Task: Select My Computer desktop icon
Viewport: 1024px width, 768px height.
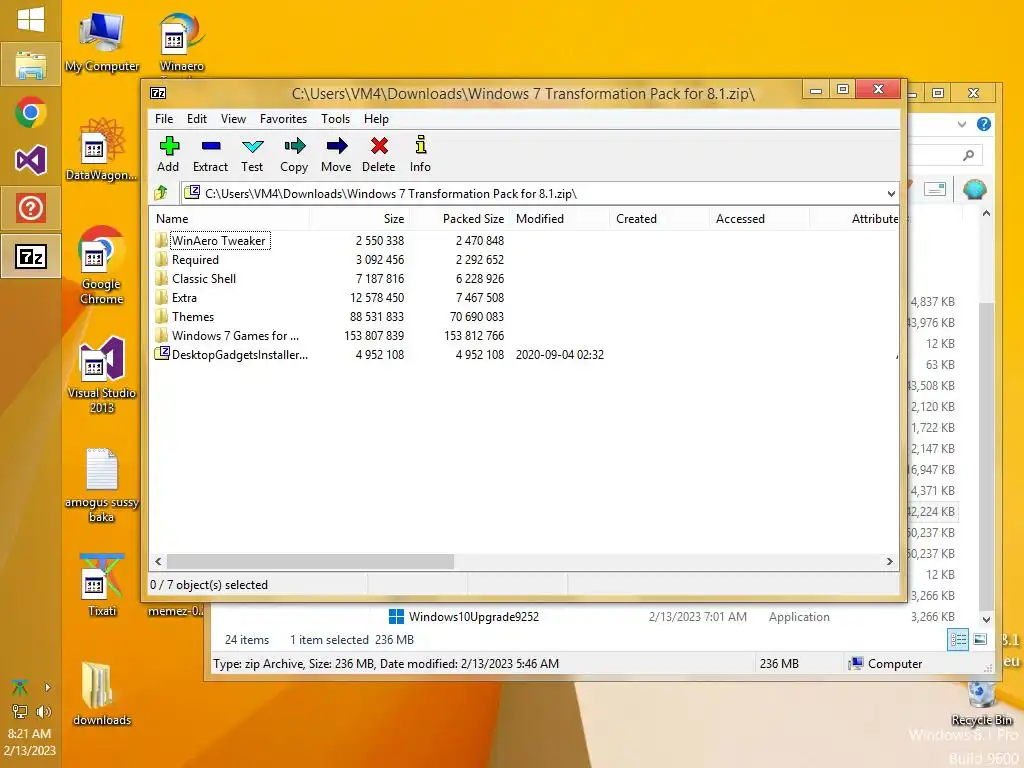Action: [x=102, y=42]
